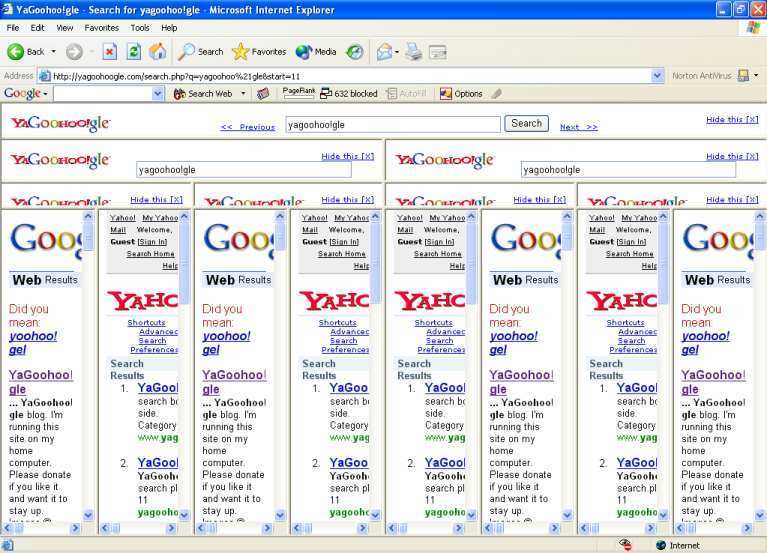
Task: Open the Help menu
Action: coord(169,28)
